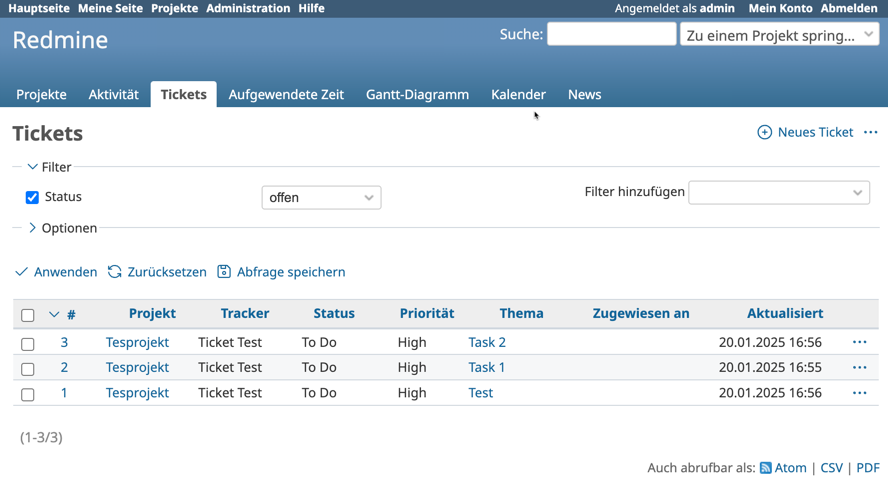Click the Zurücksetzen link text

click(167, 272)
